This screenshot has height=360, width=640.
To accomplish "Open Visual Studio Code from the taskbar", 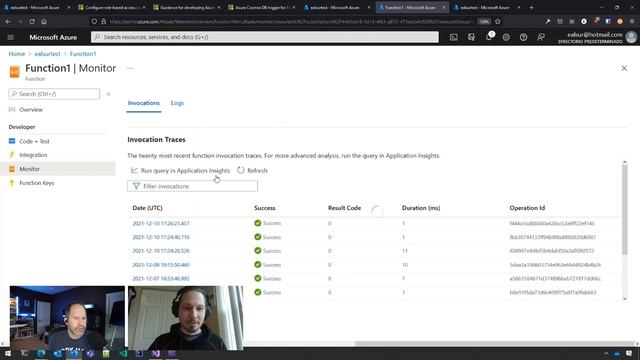I will 123,353.
